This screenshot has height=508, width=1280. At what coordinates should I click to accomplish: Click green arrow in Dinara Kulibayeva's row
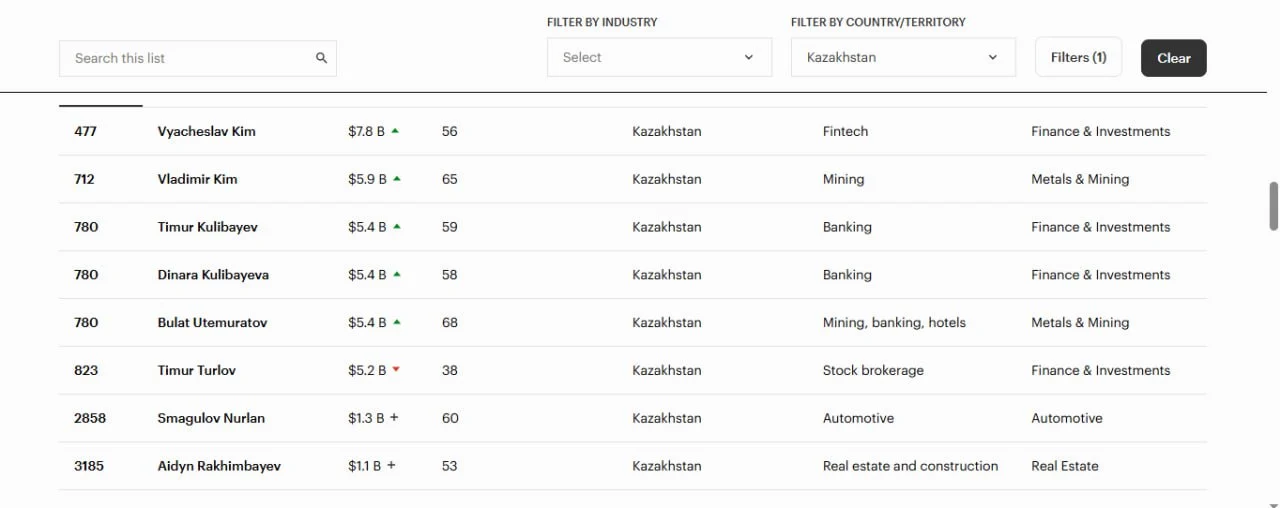click(397, 275)
